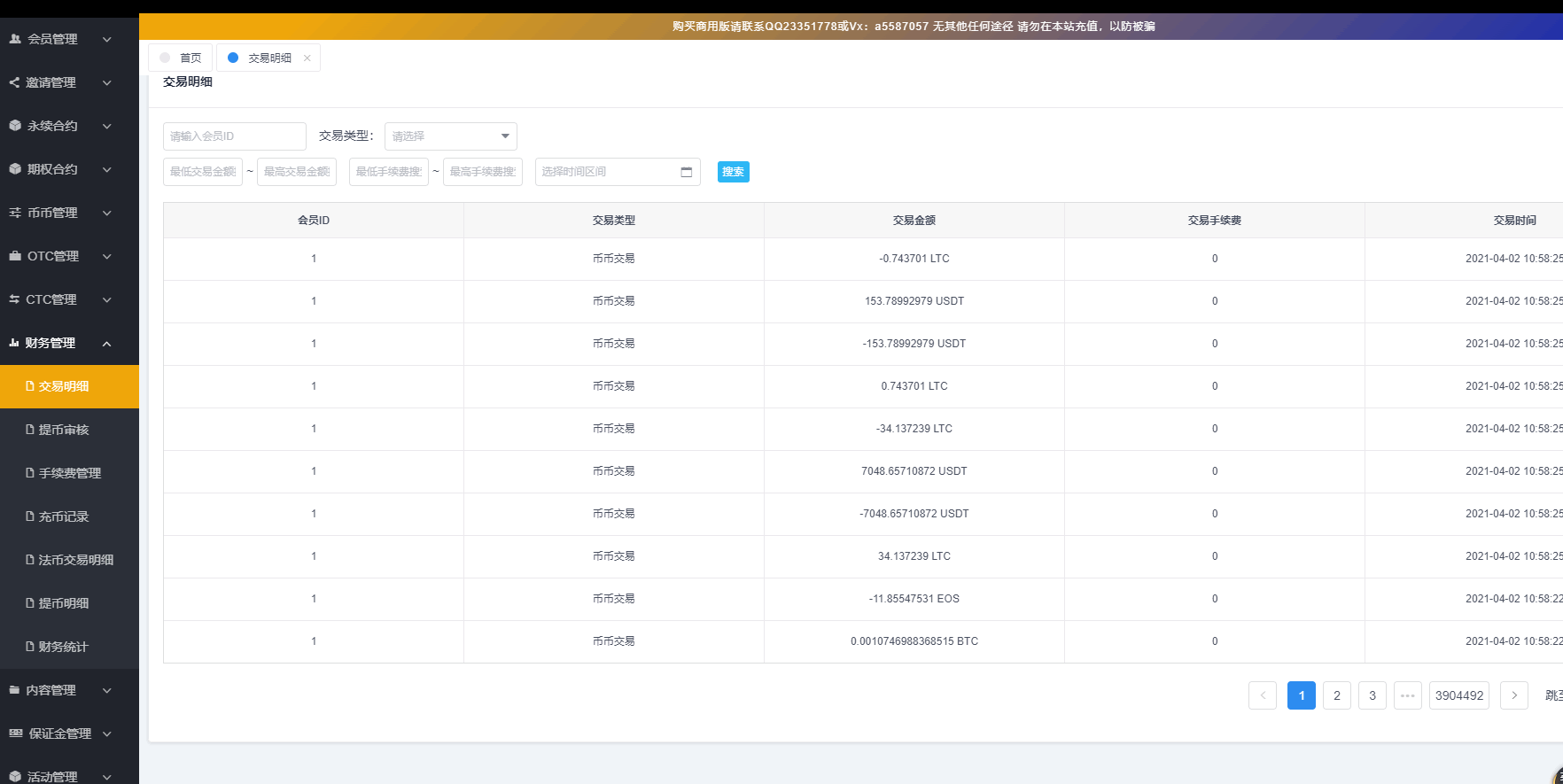Click the 会员管理 user icon in sidebar
This screenshot has height=784, width=1563.
tap(15, 39)
